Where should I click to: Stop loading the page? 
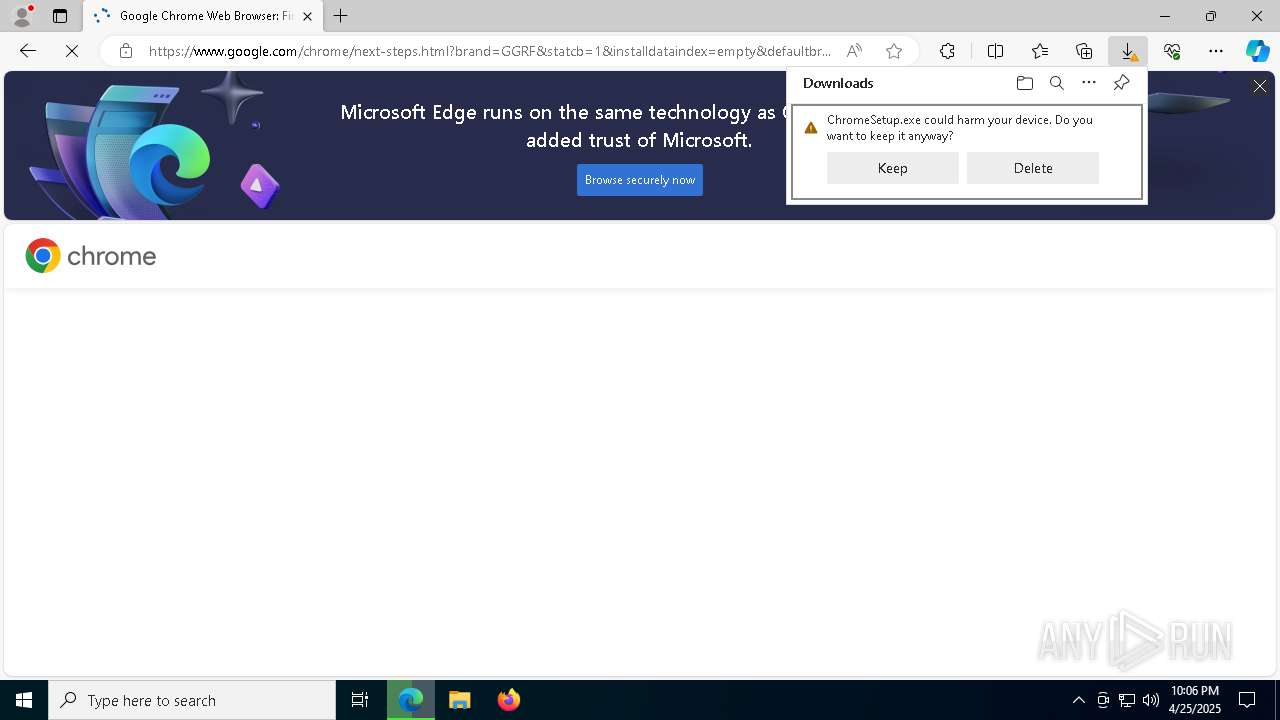(x=72, y=51)
